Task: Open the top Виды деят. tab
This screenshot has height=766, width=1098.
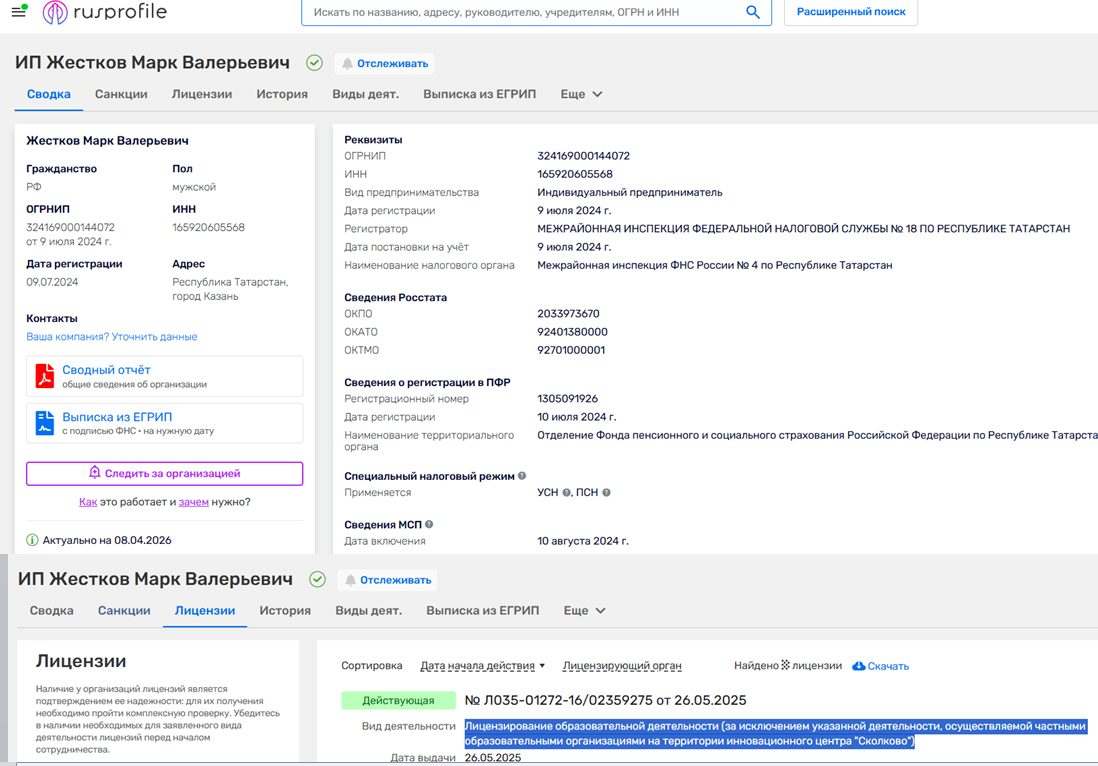Action: coord(365,94)
